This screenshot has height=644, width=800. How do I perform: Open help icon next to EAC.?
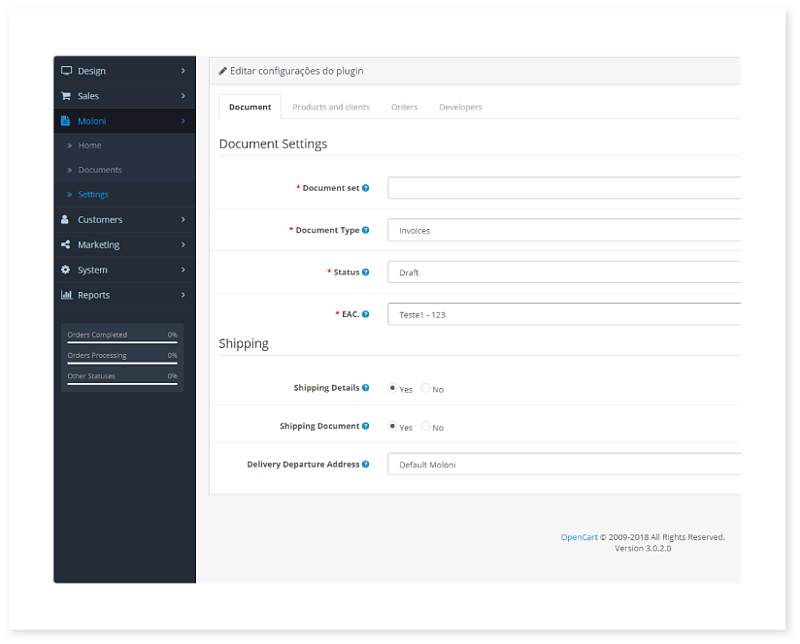click(365, 313)
